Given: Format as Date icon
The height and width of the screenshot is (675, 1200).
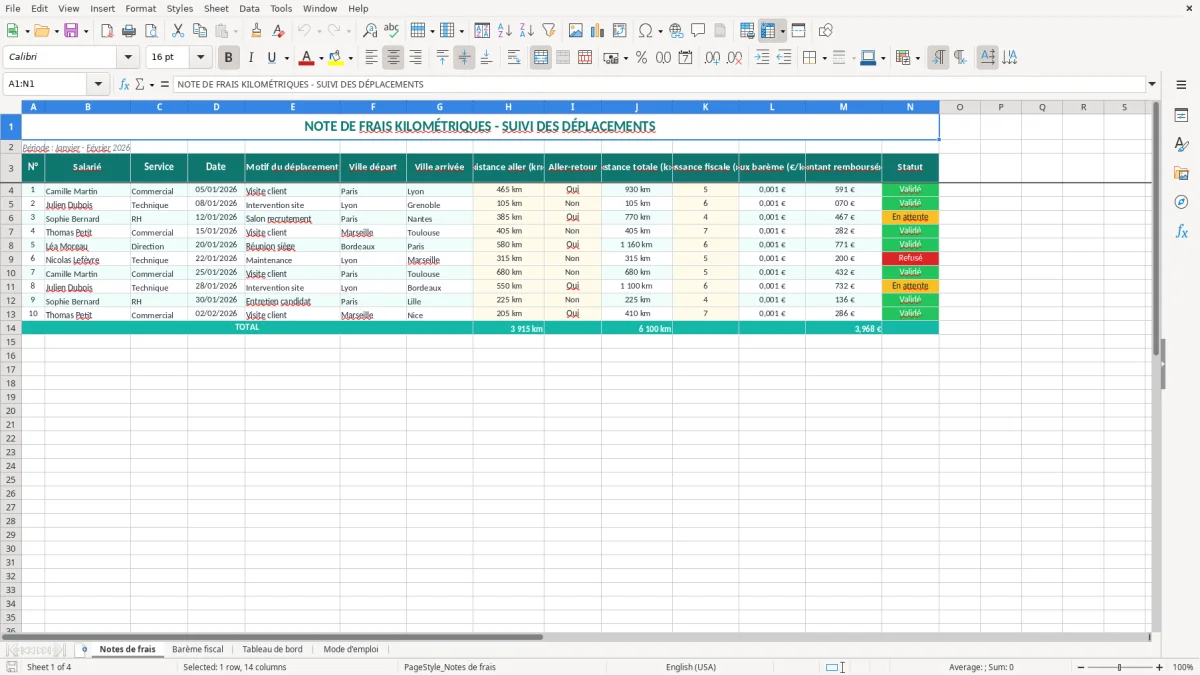Looking at the screenshot, I should pos(685,58).
